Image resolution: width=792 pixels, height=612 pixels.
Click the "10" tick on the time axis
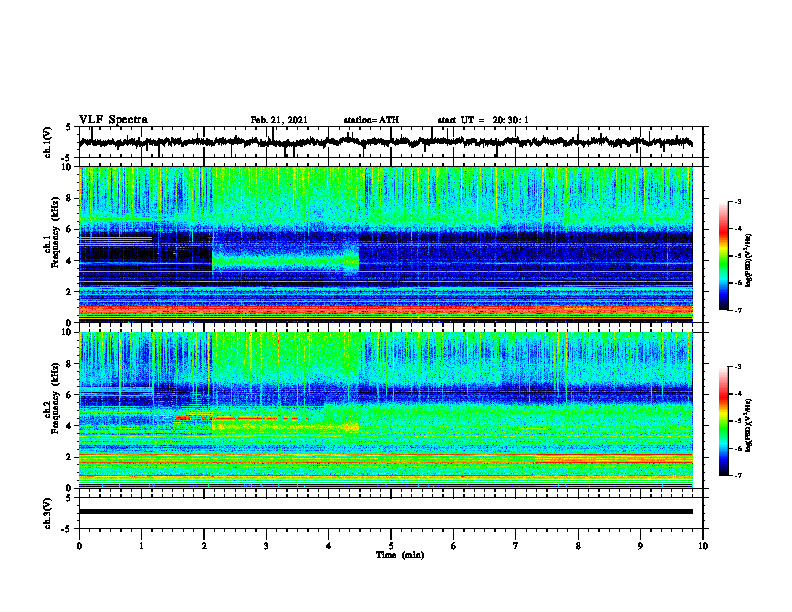pos(703,546)
